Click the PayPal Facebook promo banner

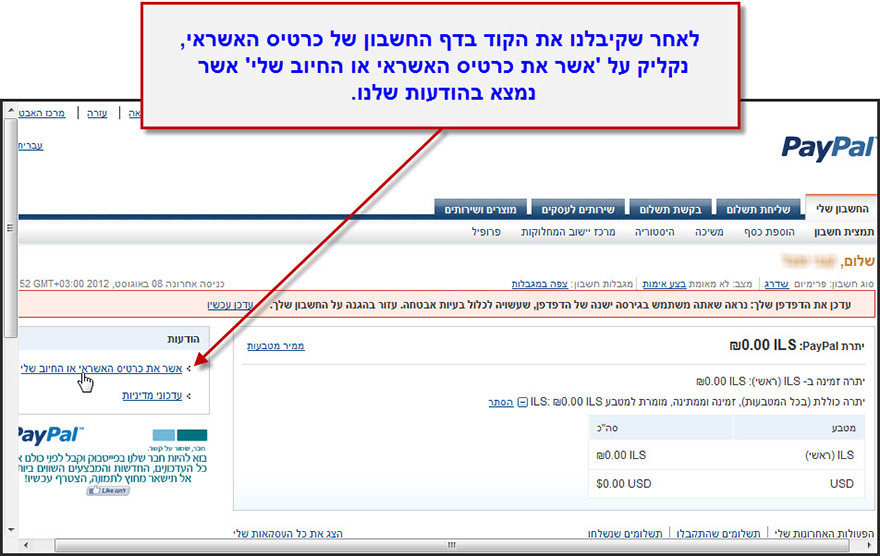tap(112, 462)
